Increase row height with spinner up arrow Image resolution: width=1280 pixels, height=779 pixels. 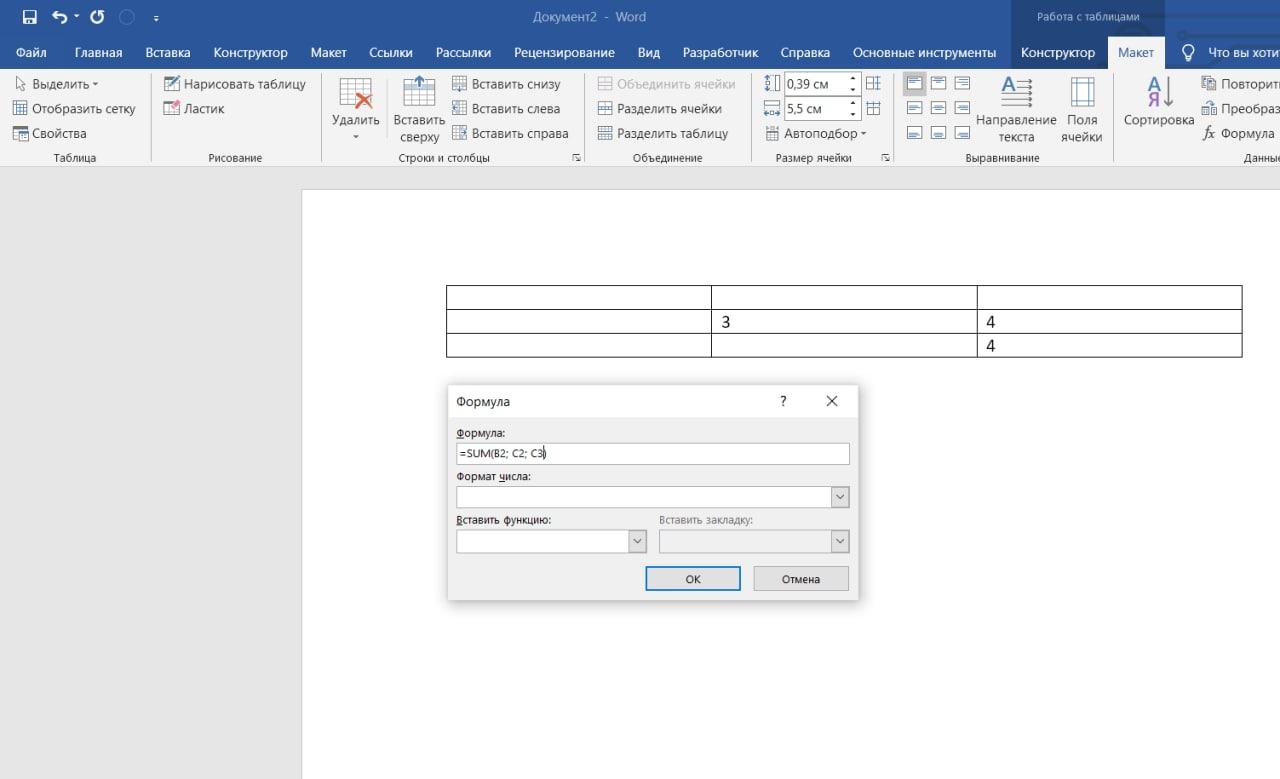[x=853, y=78]
